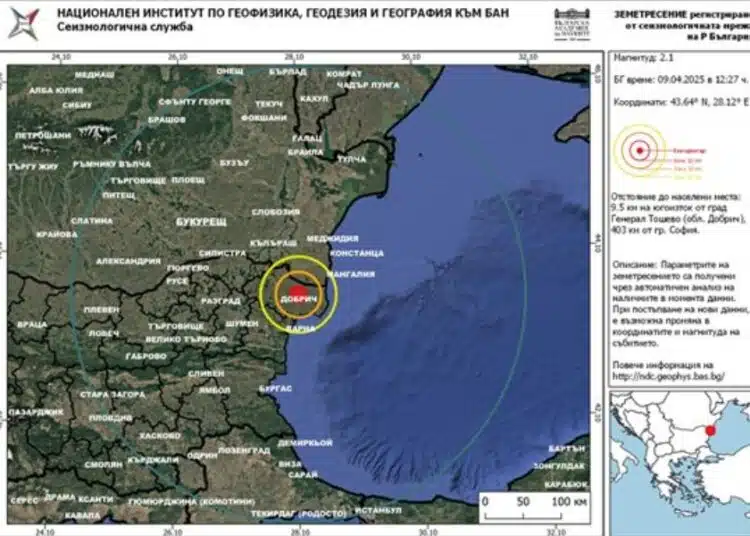Open the Balkan overview inset map
Viewport: 750px width, 536px height.
pyautogui.click(x=680, y=463)
